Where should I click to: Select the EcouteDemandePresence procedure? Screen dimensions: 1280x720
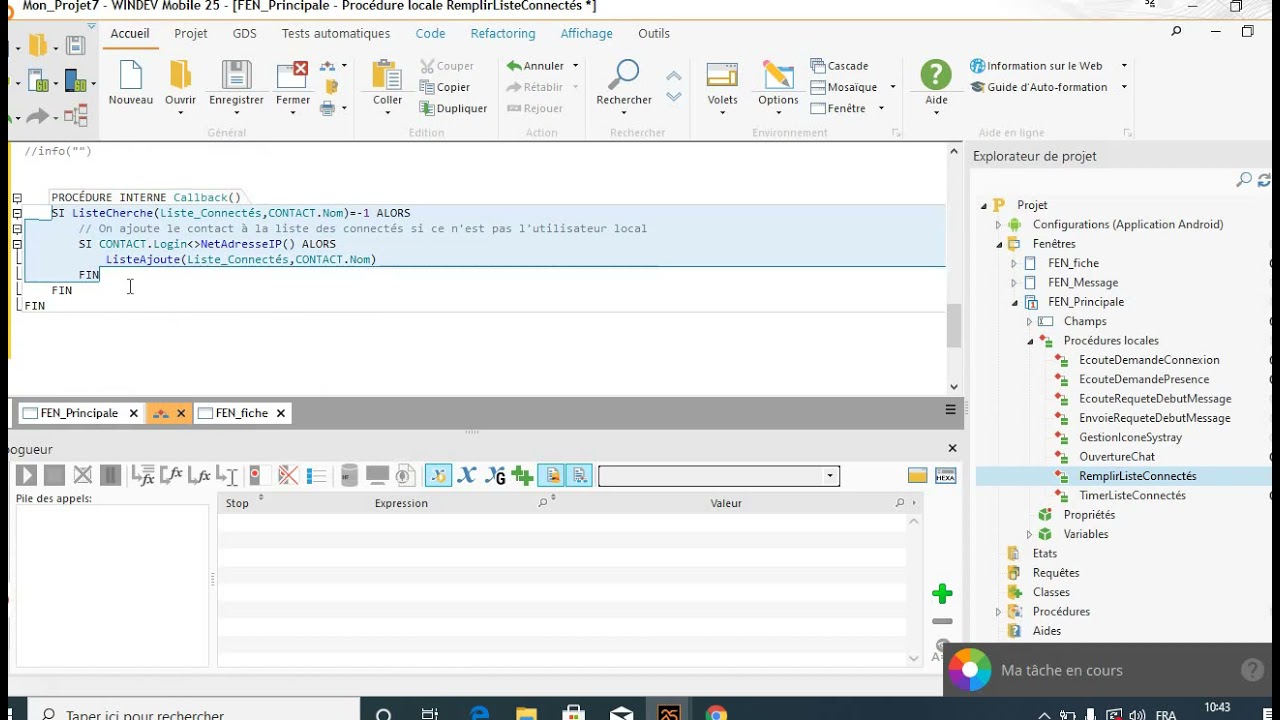pos(1144,380)
